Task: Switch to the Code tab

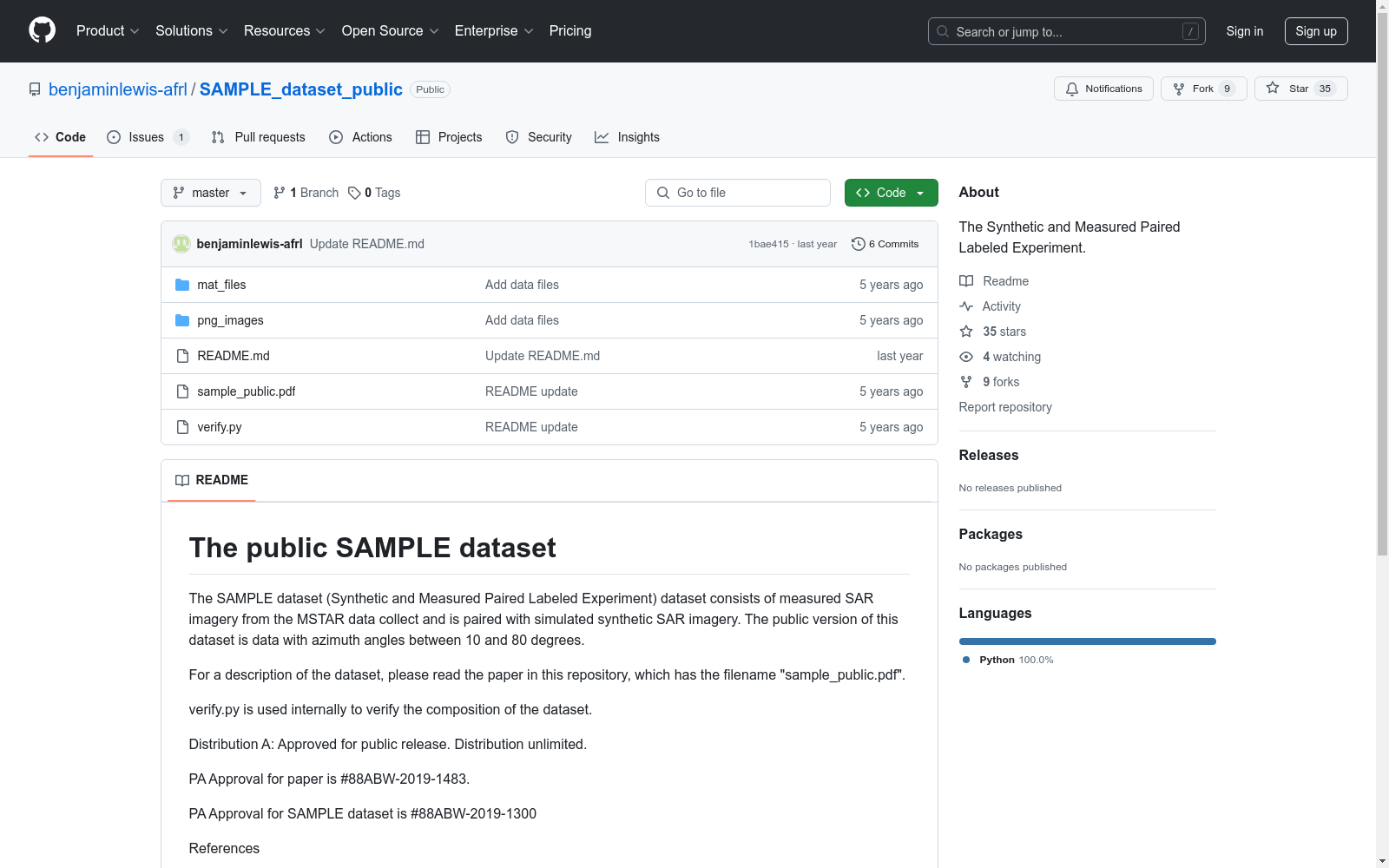Action: tap(61, 137)
